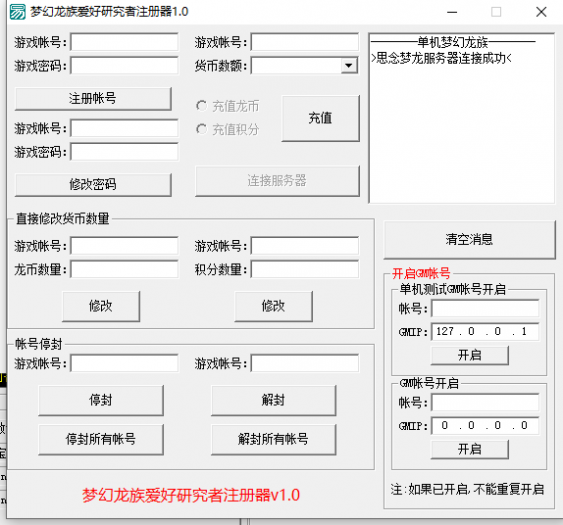
Task: Click the 解封 button
Action: click(x=273, y=400)
